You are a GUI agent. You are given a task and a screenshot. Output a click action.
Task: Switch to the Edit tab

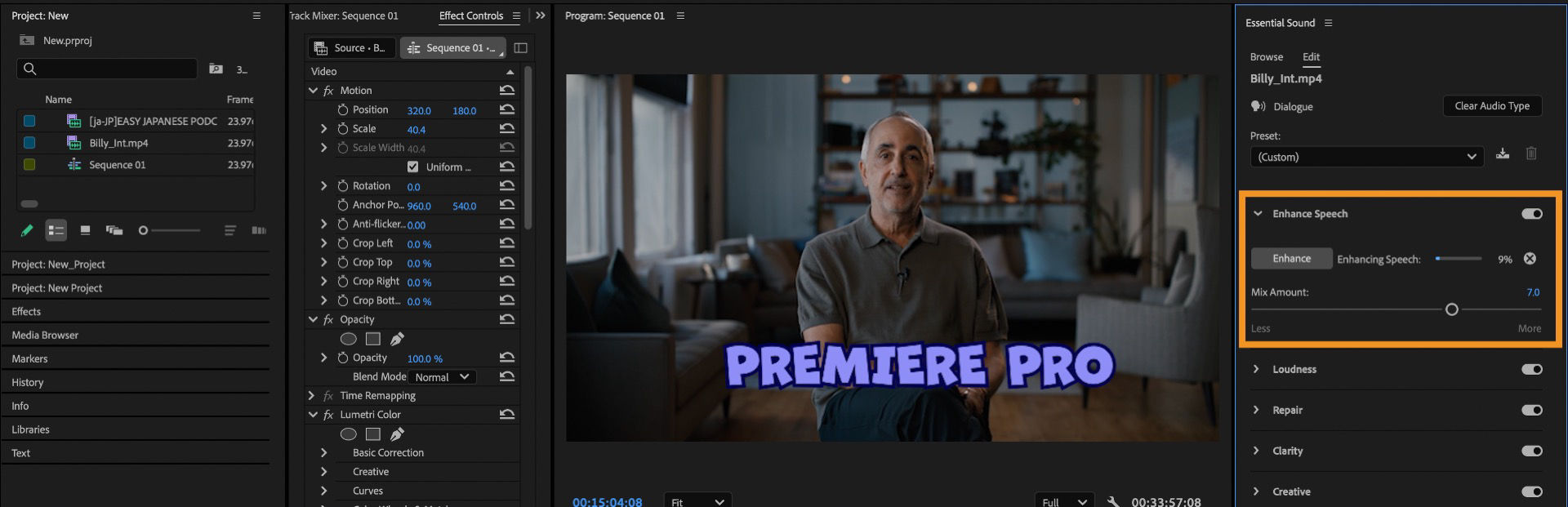(x=1311, y=56)
